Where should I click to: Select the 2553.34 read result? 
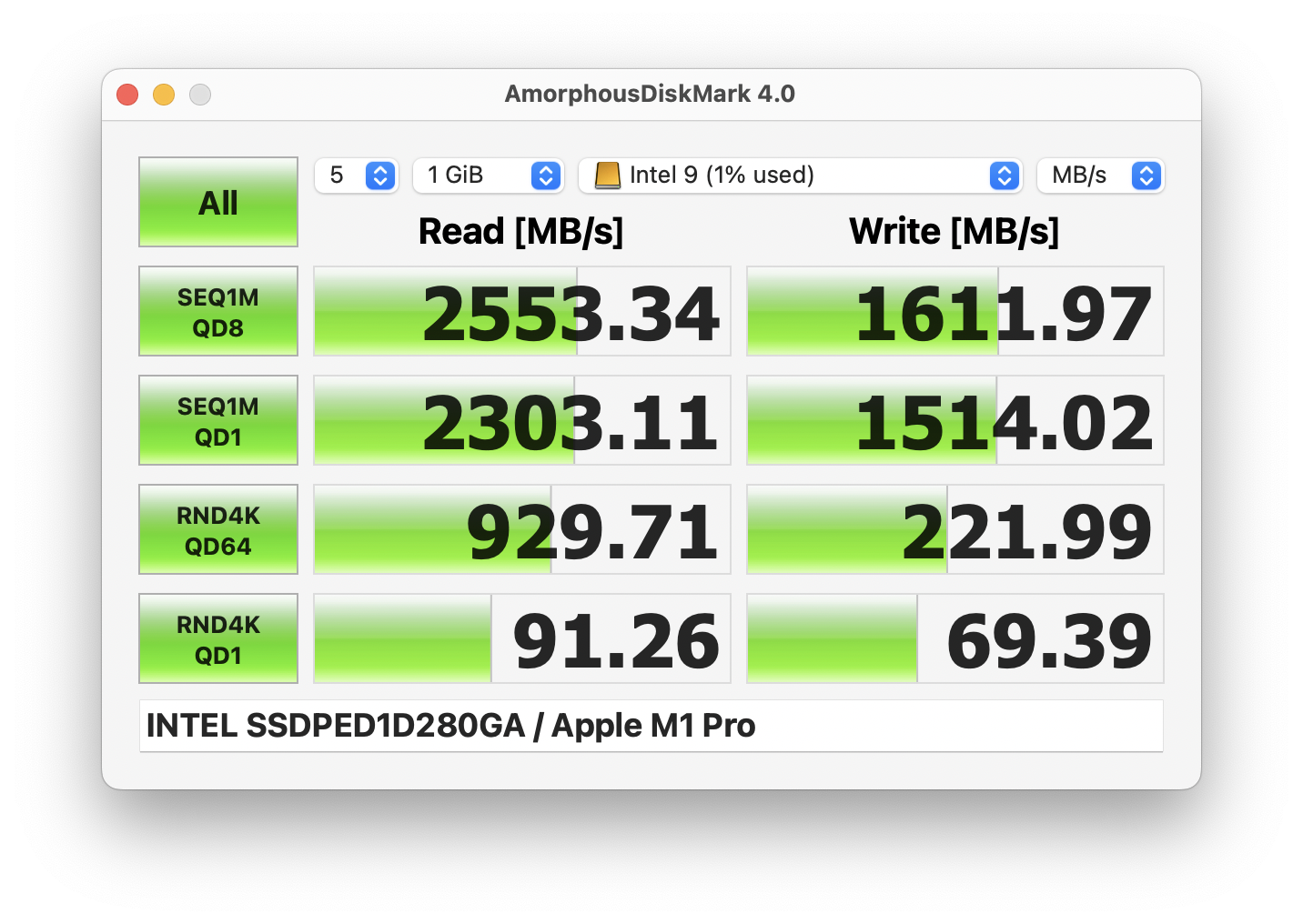coord(522,311)
